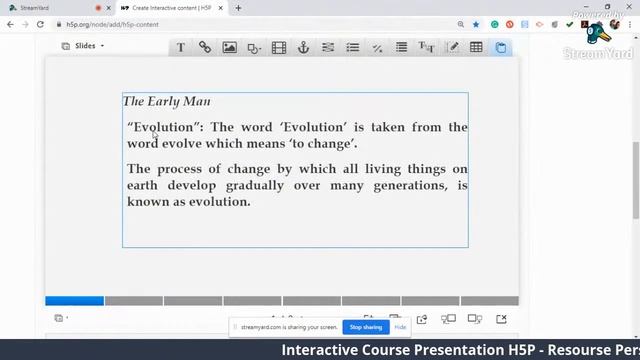Close the StreamYard tab
The width and height of the screenshot is (640, 360).
click(109, 8)
